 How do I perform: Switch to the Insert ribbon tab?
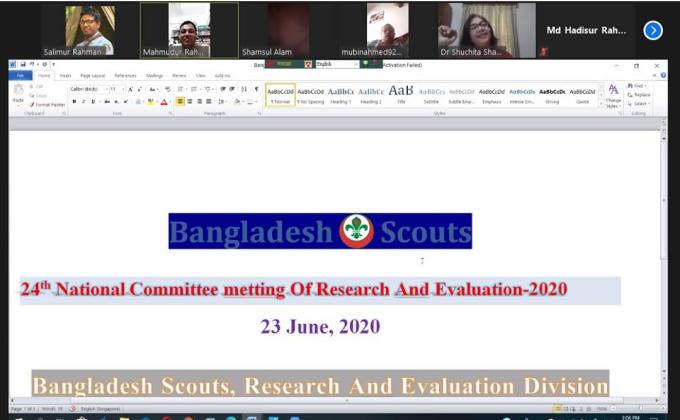pyautogui.click(x=65, y=75)
